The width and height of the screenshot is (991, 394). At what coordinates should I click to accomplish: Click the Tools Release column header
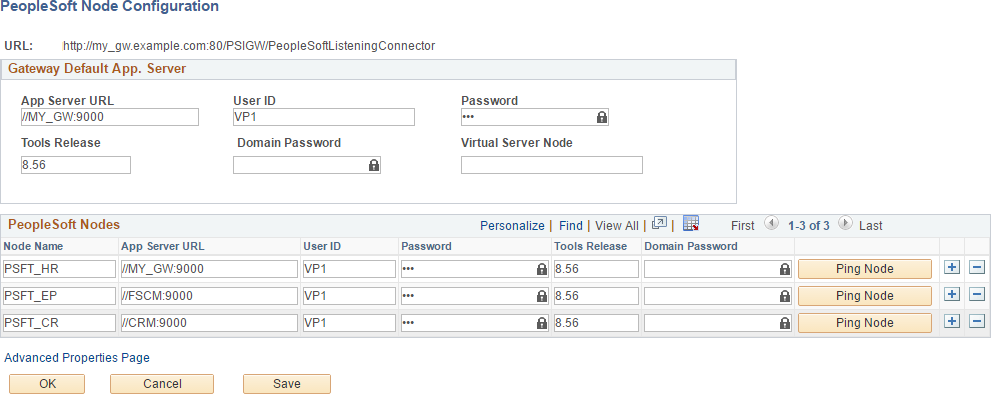[591, 246]
